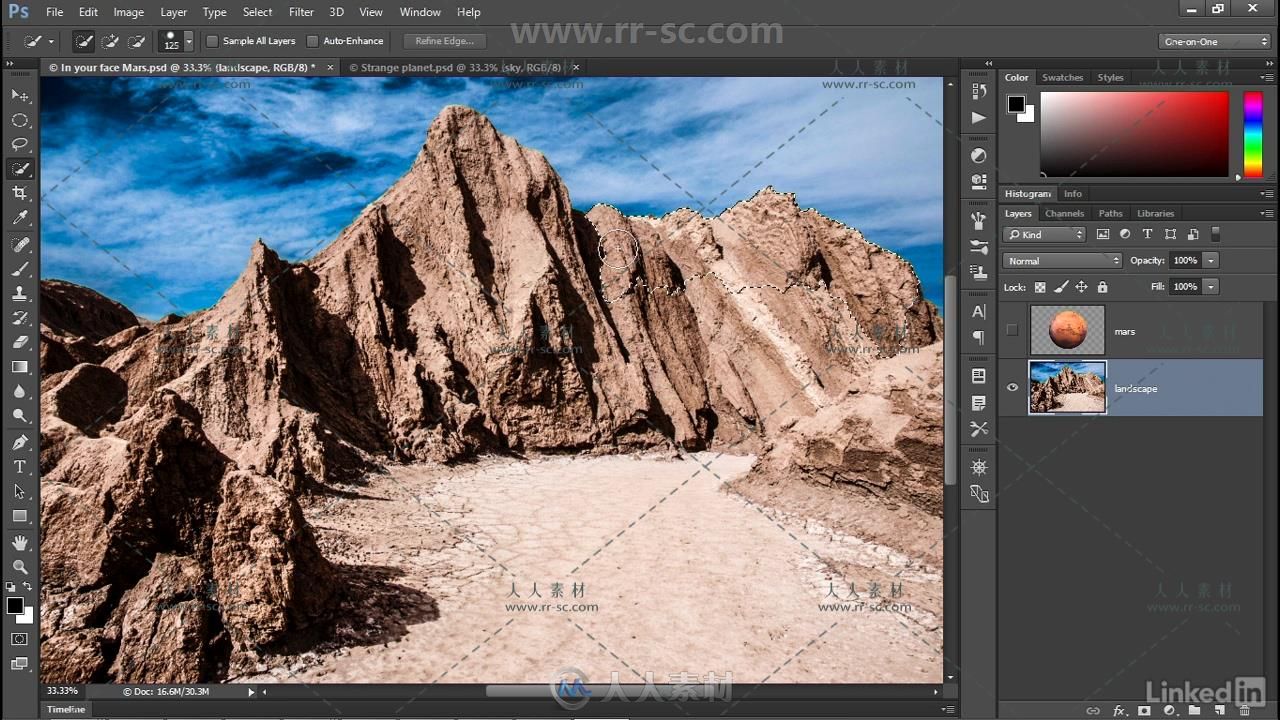Open the Actions panel play icon
This screenshot has height=720, width=1280.
(x=979, y=118)
